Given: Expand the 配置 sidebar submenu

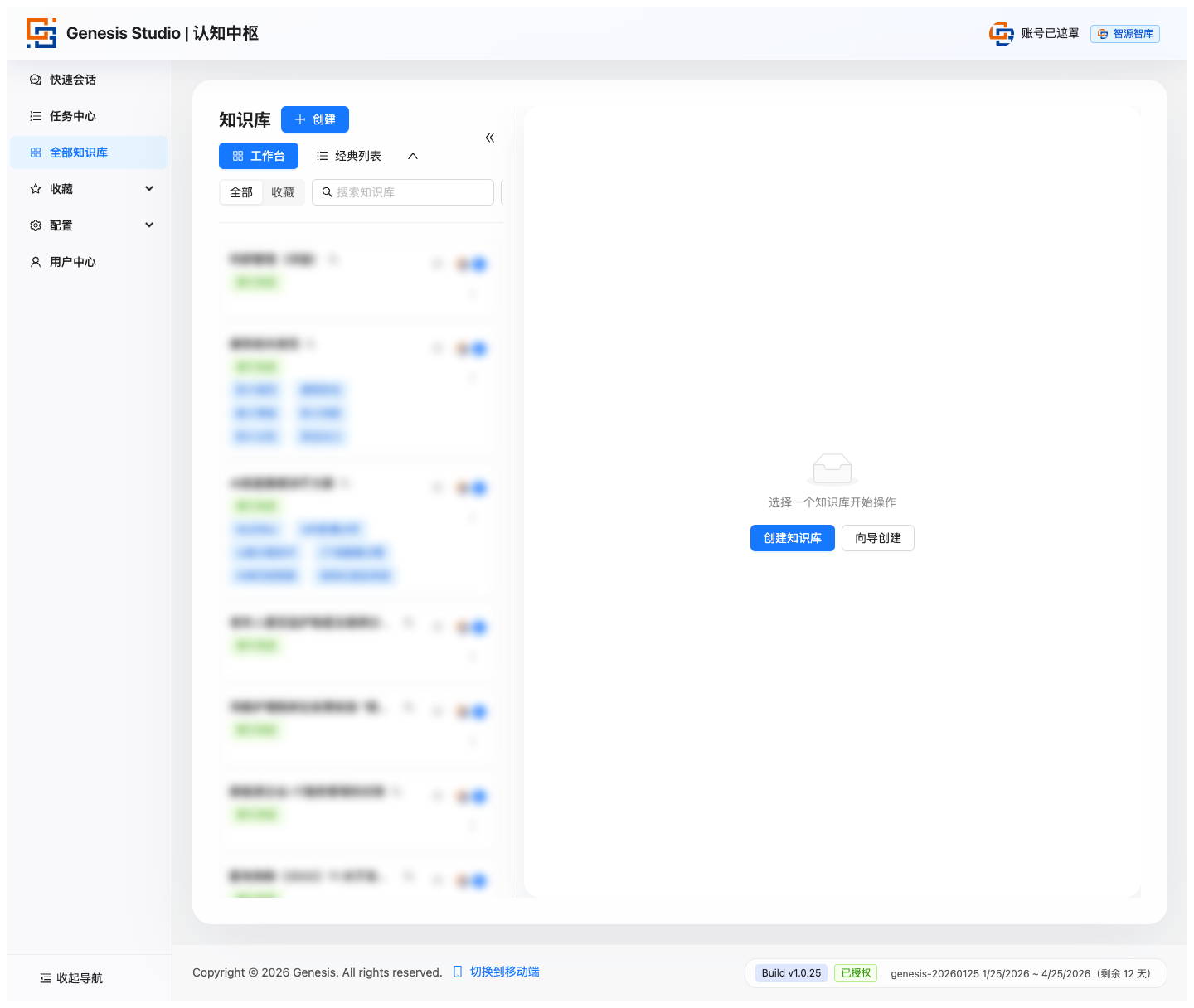Looking at the screenshot, I should pyautogui.click(x=149, y=225).
